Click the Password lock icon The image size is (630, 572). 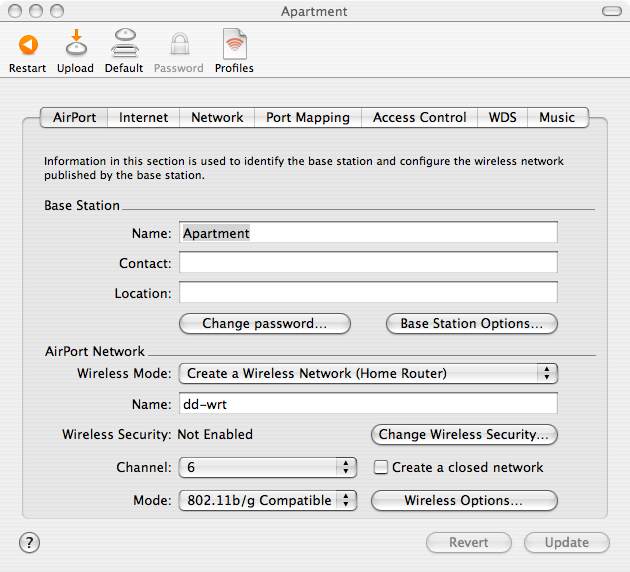(x=179, y=44)
